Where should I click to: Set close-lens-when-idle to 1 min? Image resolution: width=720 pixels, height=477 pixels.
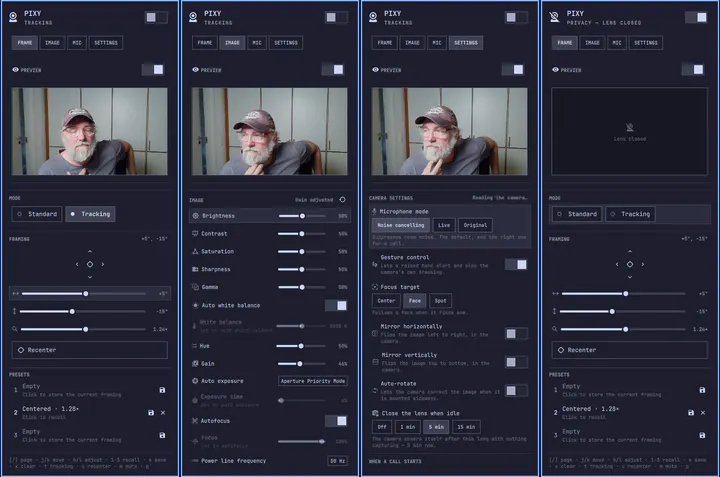click(408, 427)
